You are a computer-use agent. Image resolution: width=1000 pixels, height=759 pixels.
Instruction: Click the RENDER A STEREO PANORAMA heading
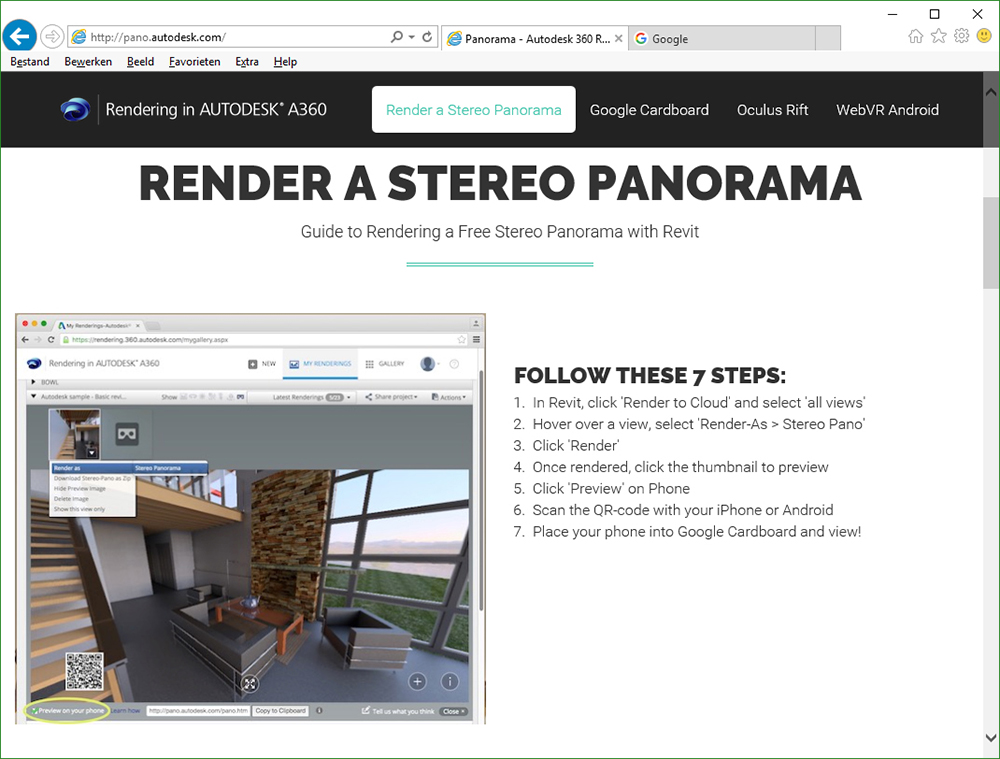[500, 183]
